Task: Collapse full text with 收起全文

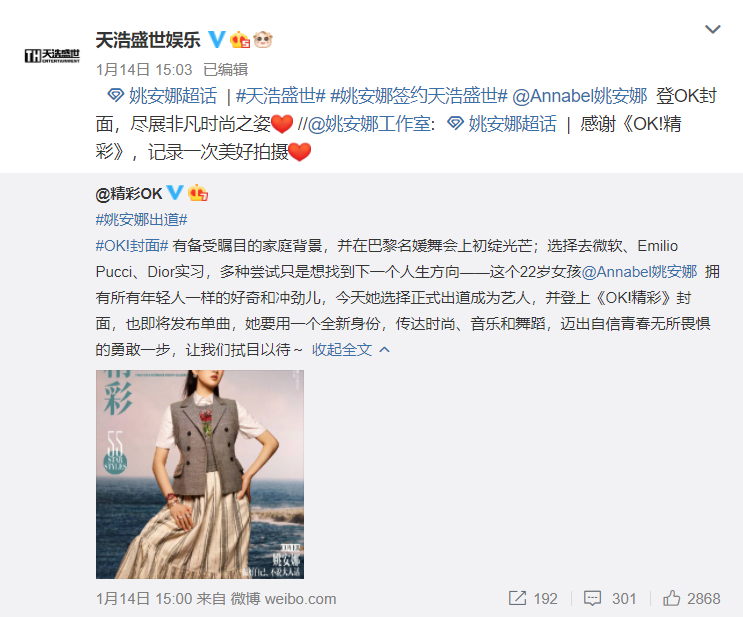Action: pyautogui.click(x=351, y=350)
